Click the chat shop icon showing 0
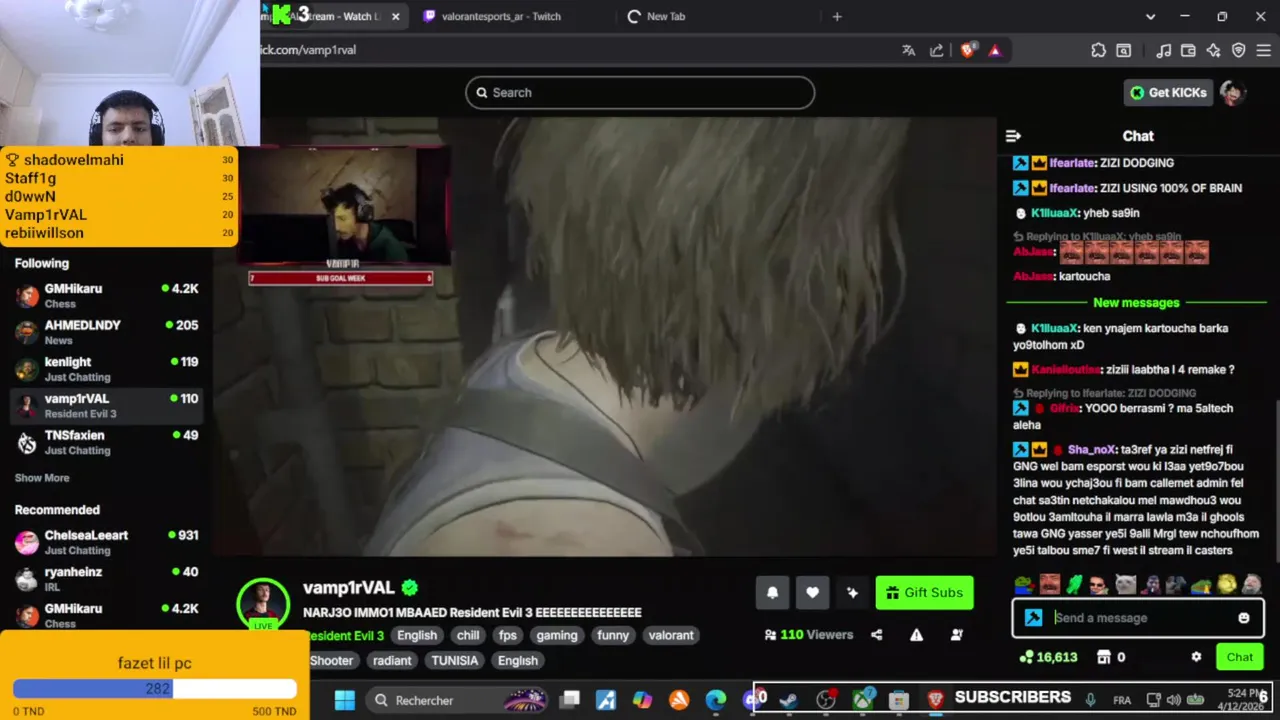1280x720 pixels. pos(1111,657)
